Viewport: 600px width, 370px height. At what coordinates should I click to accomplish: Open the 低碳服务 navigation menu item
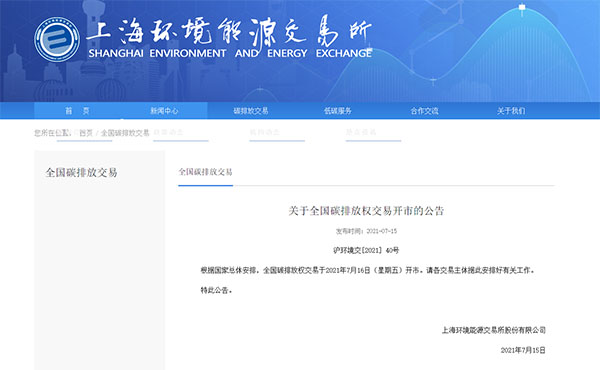click(x=338, y=111)
